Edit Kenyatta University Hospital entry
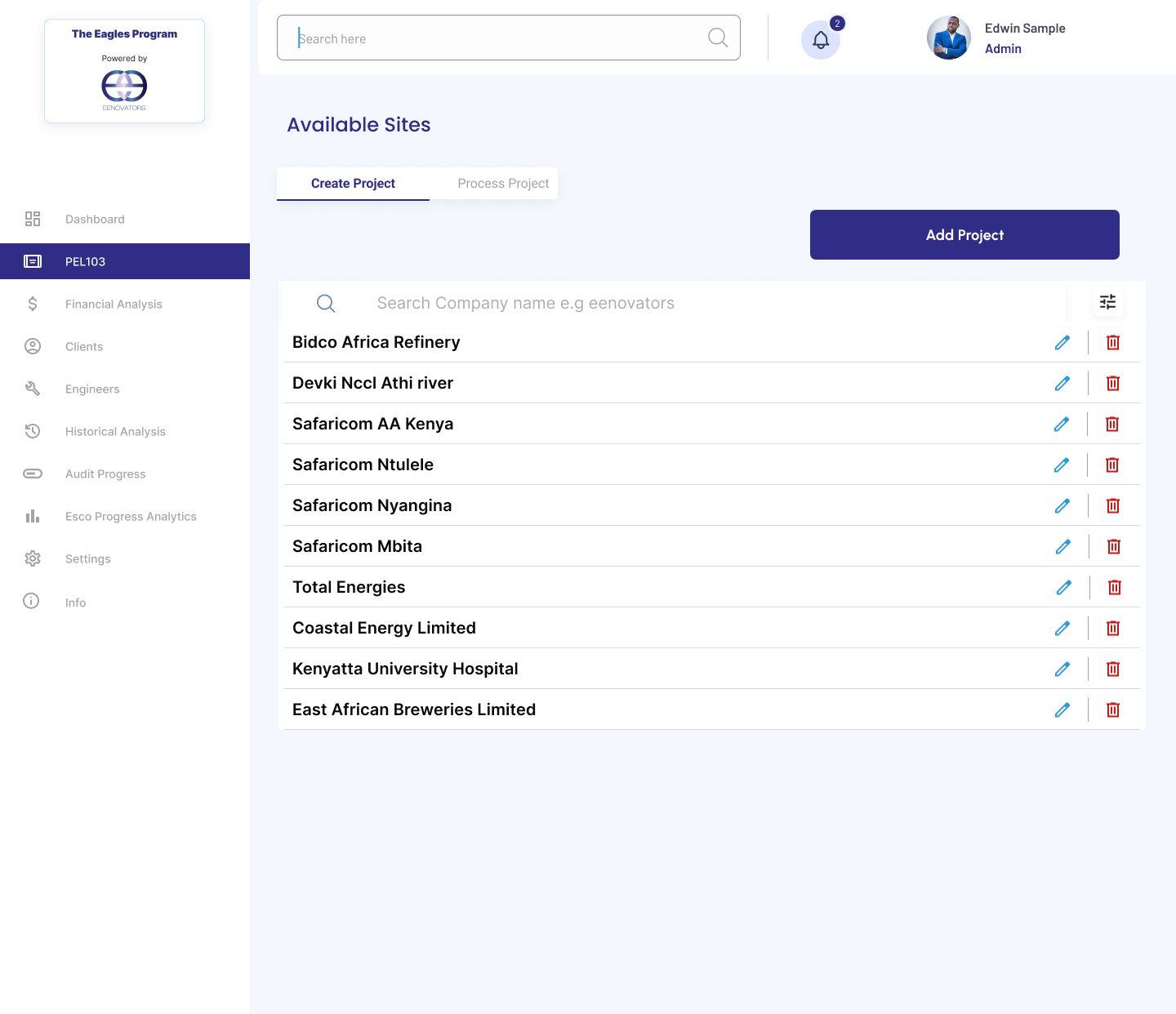 pos(1062,669)
